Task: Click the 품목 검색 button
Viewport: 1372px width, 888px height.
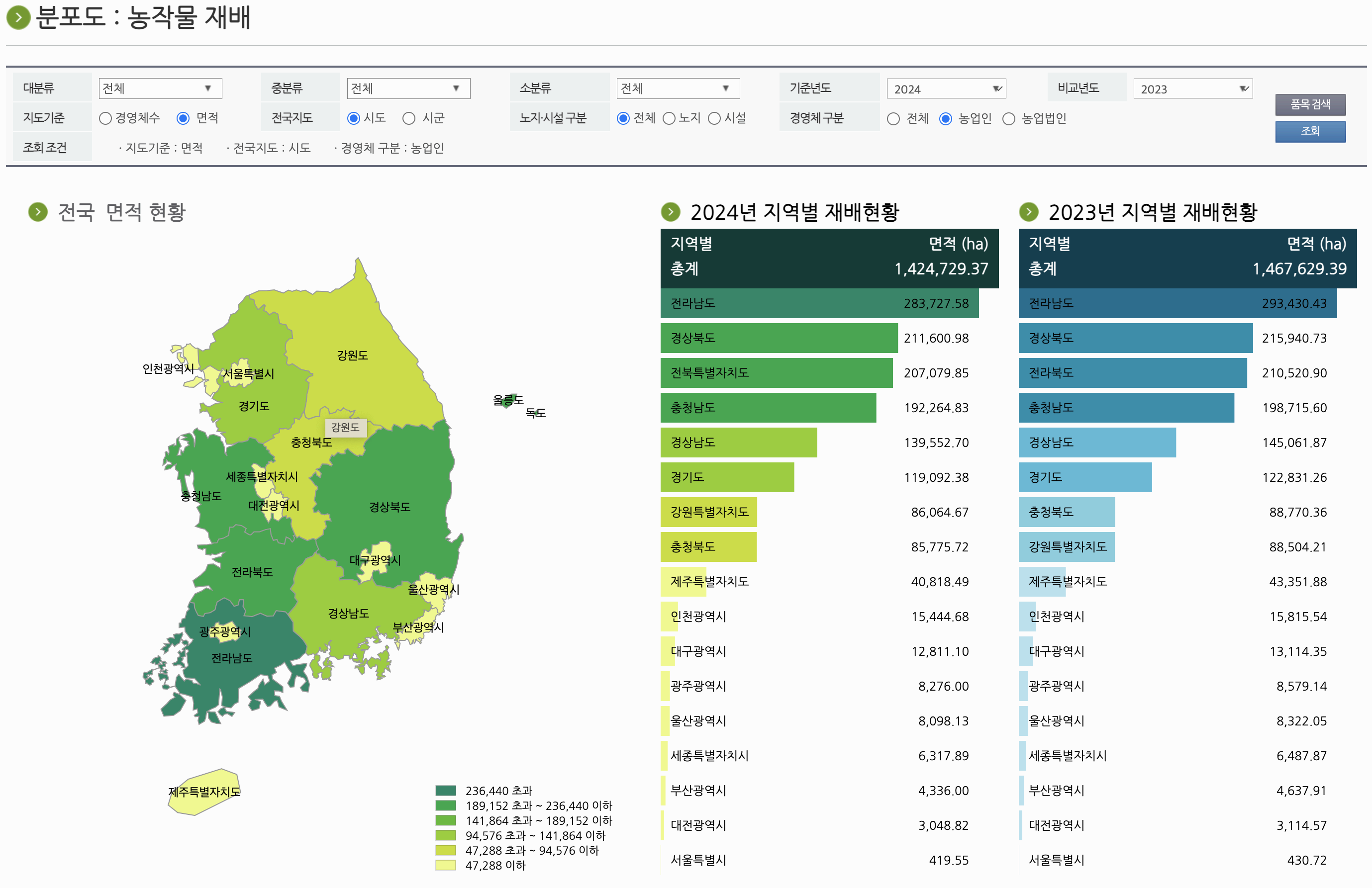Action: (1310, 105)
